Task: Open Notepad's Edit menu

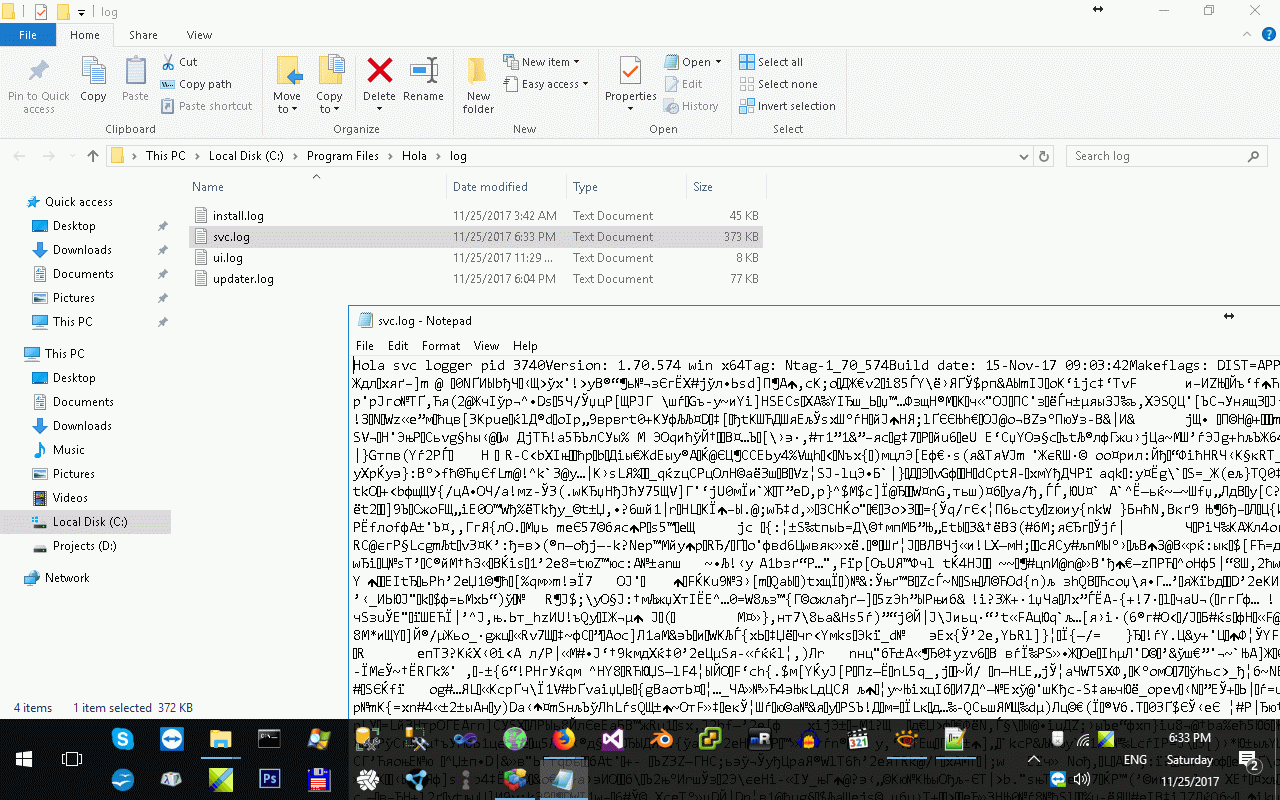Action: (x=397, y=346)
